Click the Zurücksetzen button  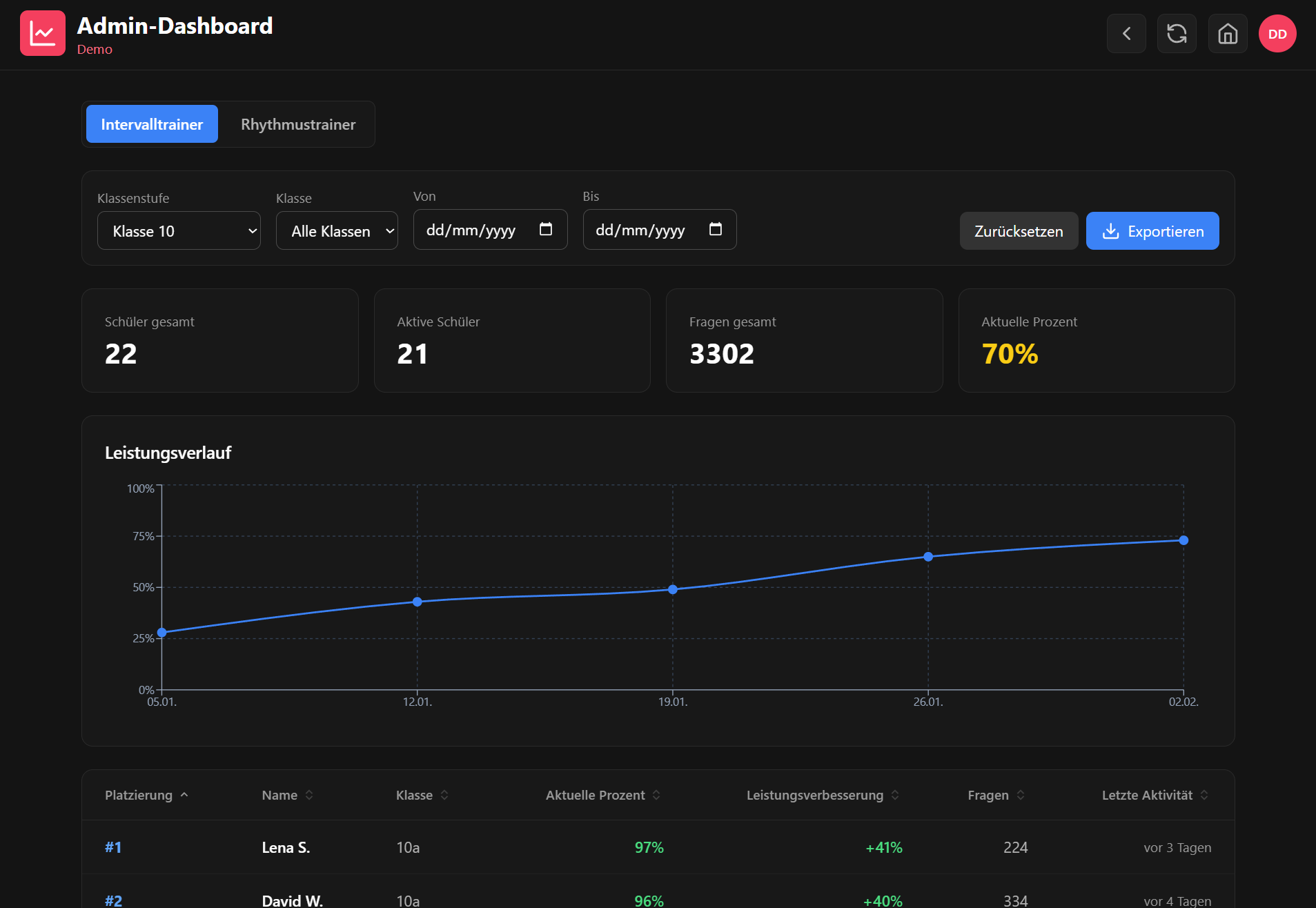(1018, 231)
